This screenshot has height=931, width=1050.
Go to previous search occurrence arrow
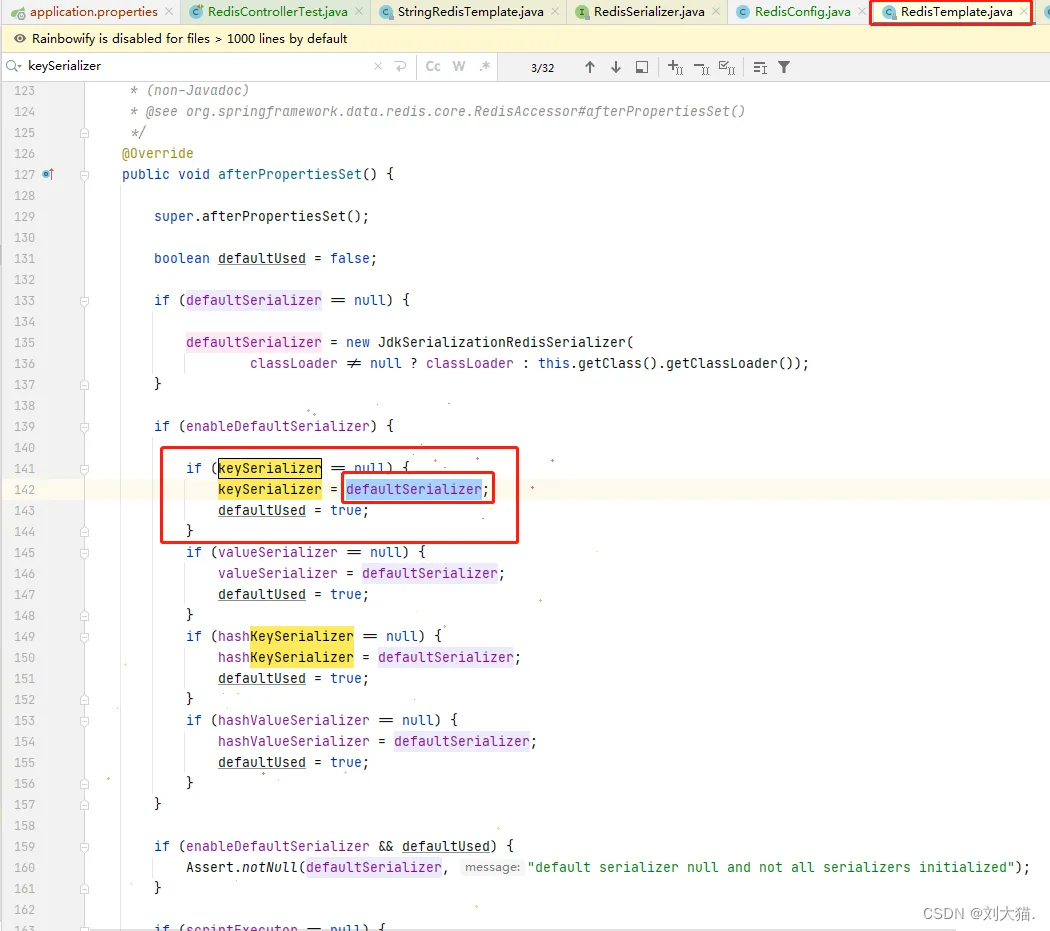(589, 67)
